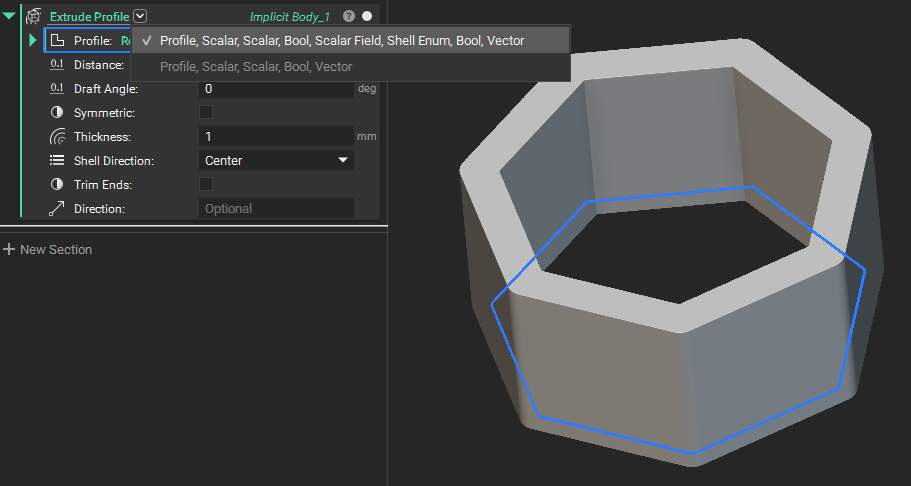Image resolution: width=911 pixels, height=486 pixels.
Task: Select the Shell Direction label
Action: coord(114,161)
